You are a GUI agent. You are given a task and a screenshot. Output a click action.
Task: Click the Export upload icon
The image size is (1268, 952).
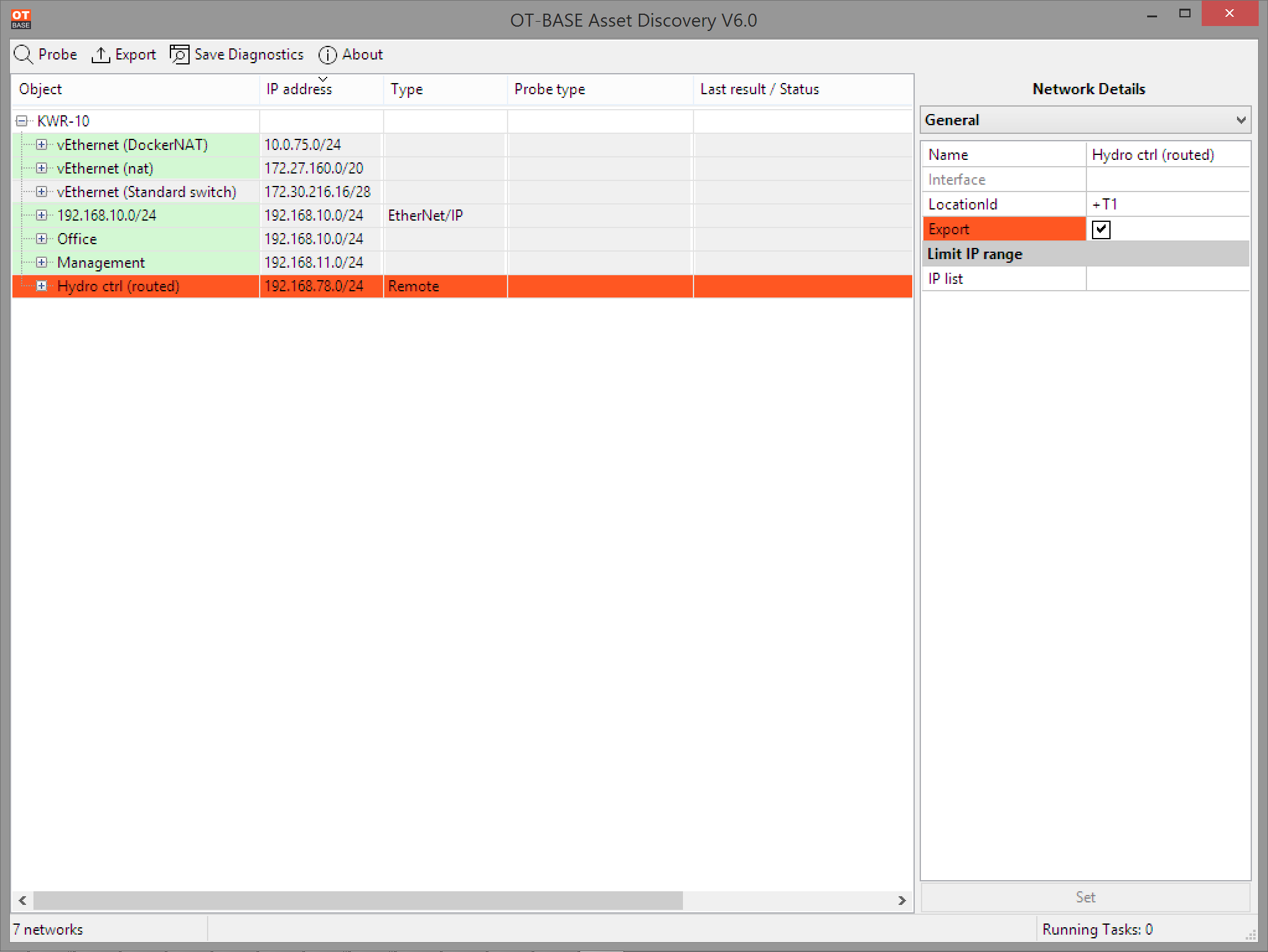(x=100, y=55)
